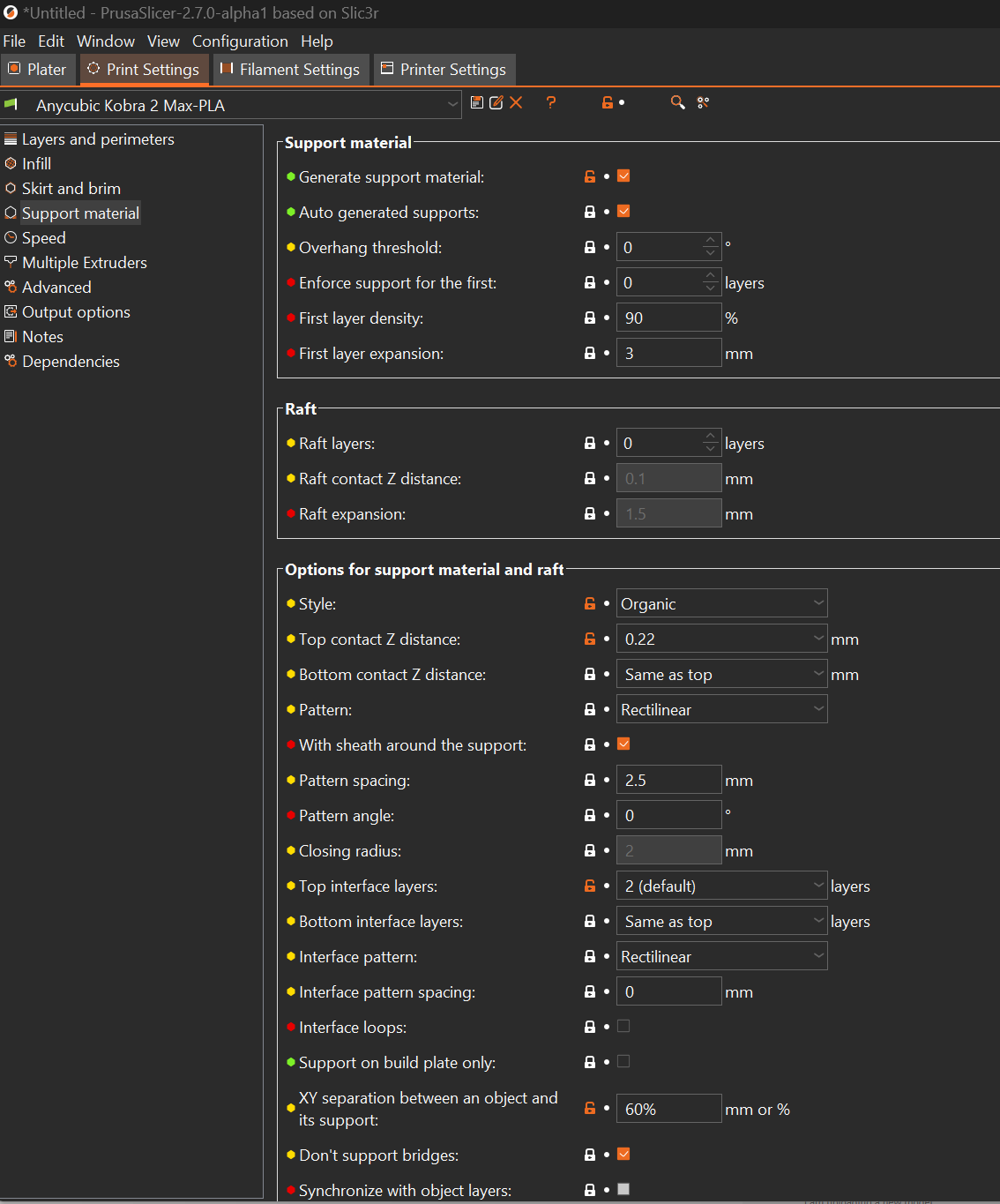Click the save preset icon
Viewport: 1000px width, 1204px height.
[477, 103]
